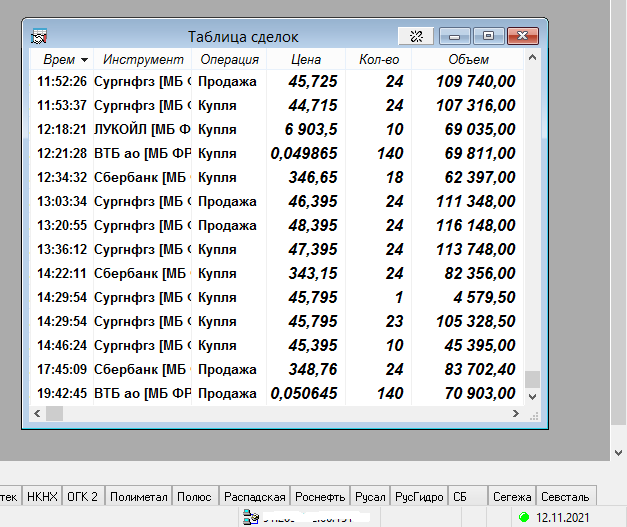The height and width of the screenshot is (527, 627).
Task: Select the Роснефть tab
Action: pos(320,497)
